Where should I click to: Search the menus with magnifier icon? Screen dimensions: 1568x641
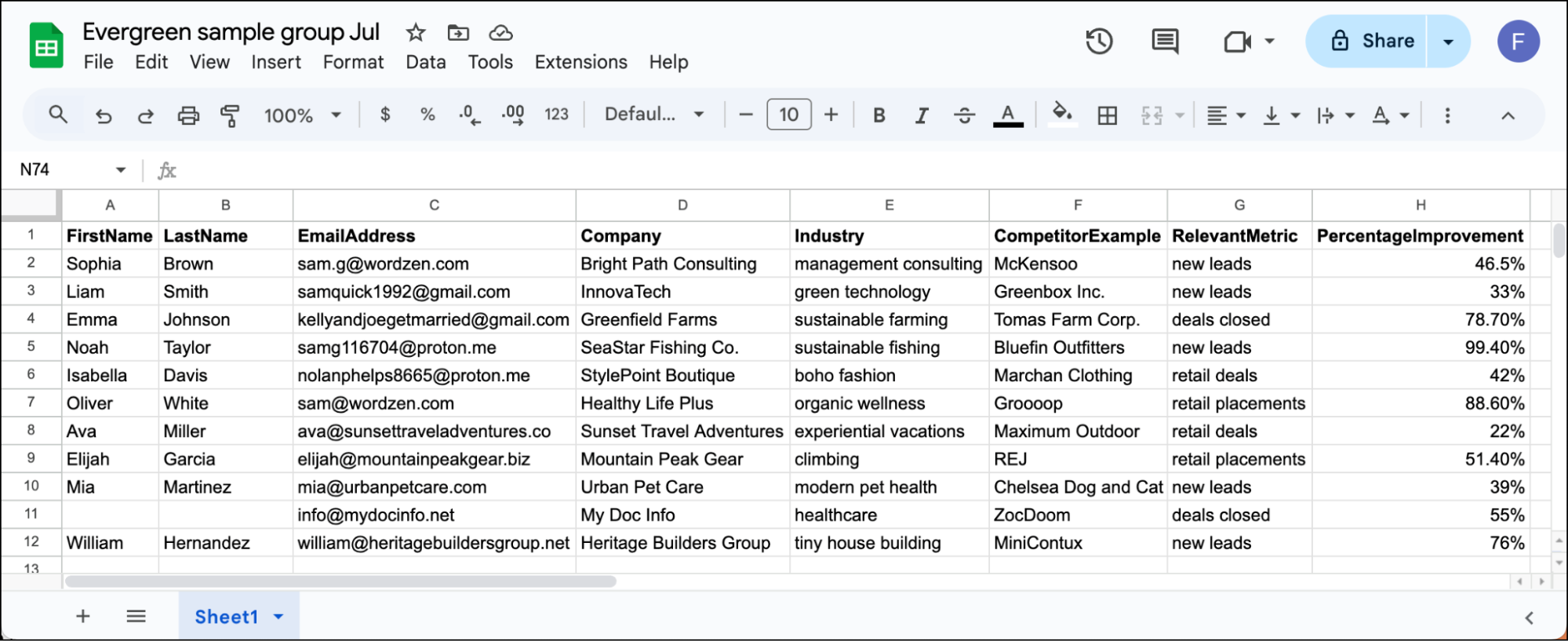click(58, 115)
